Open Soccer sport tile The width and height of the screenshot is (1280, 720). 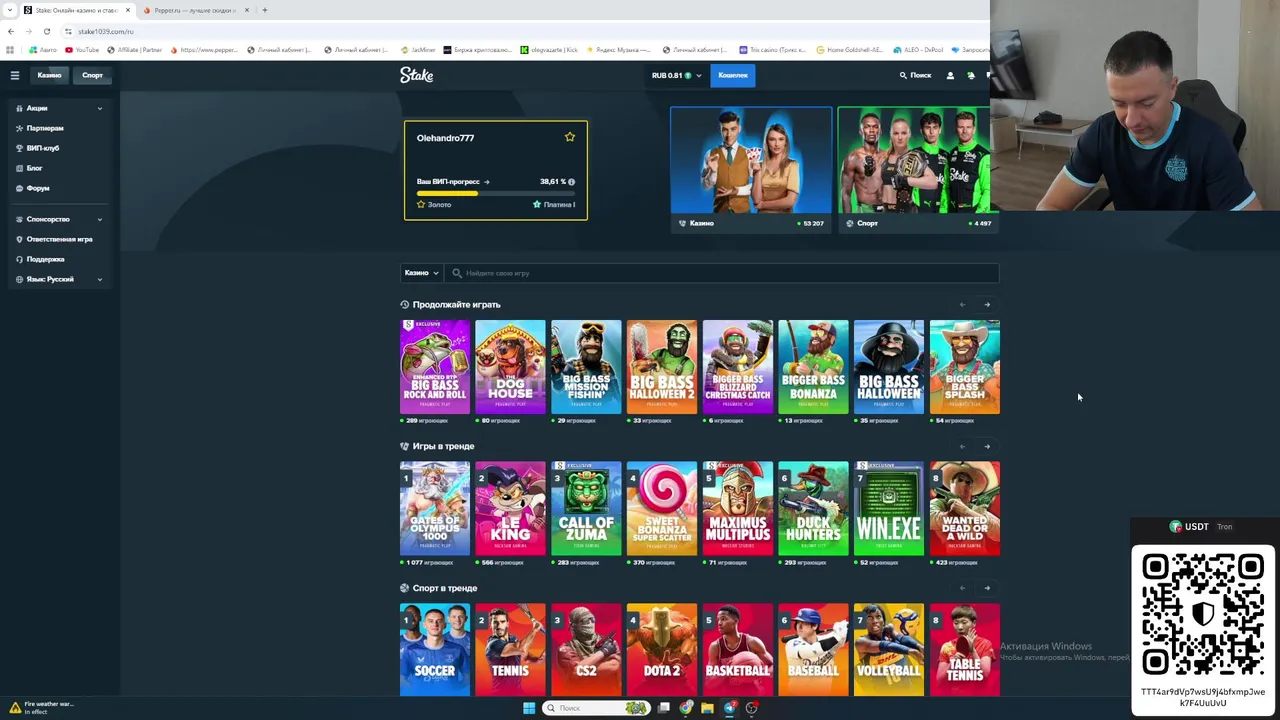coord(435,650)
